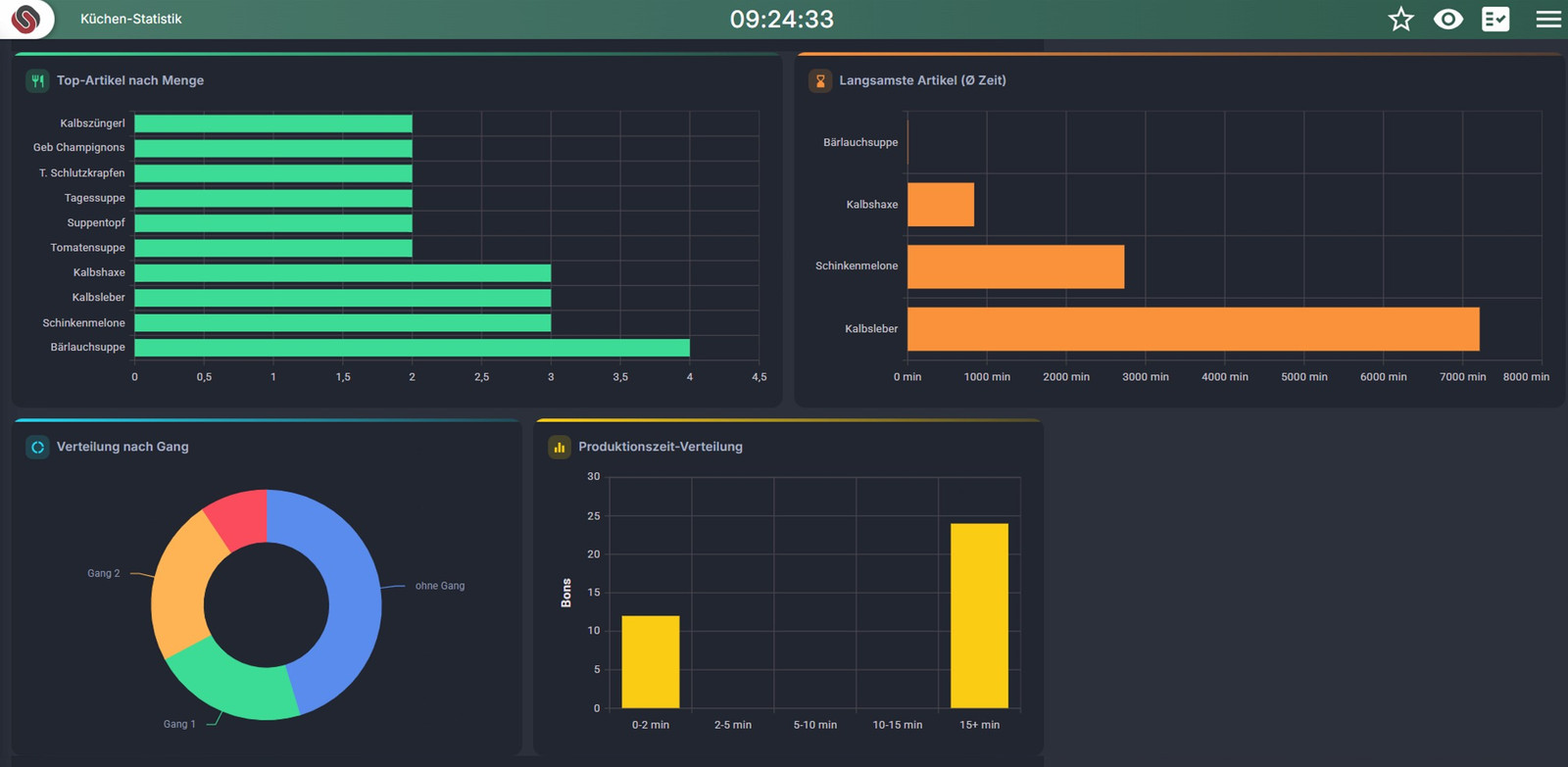Image resolution: width=1568 pixels, height=767 pixels.
Task: Click the Produktionszeit-Verteilung heading
Action: [x=661, y=447]
